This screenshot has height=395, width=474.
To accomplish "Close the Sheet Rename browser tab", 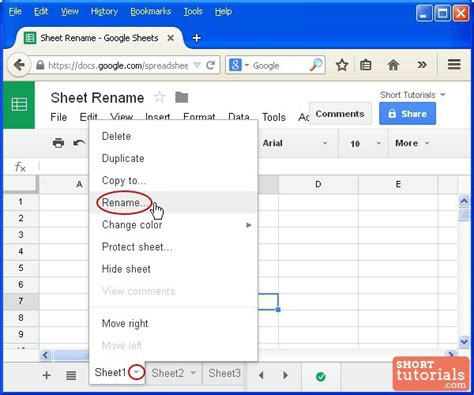I will point(170,38).
